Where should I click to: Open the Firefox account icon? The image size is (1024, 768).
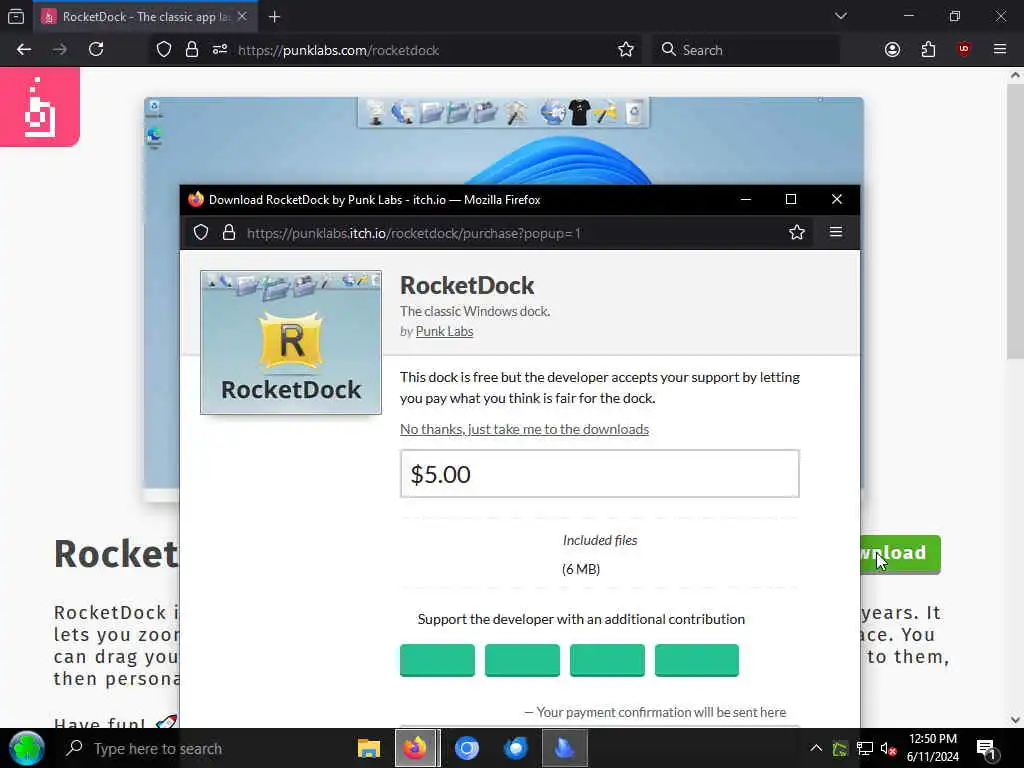[892, 50]
